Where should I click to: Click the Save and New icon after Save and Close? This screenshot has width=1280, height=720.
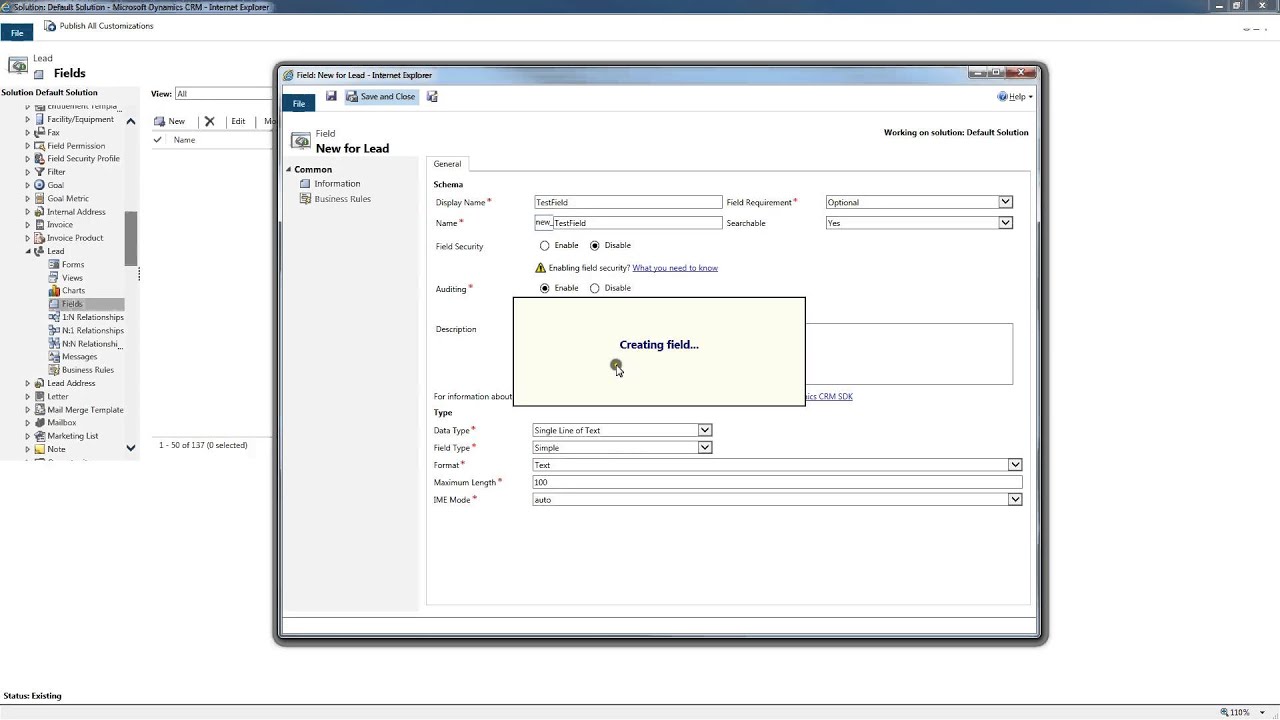(432, 96)
